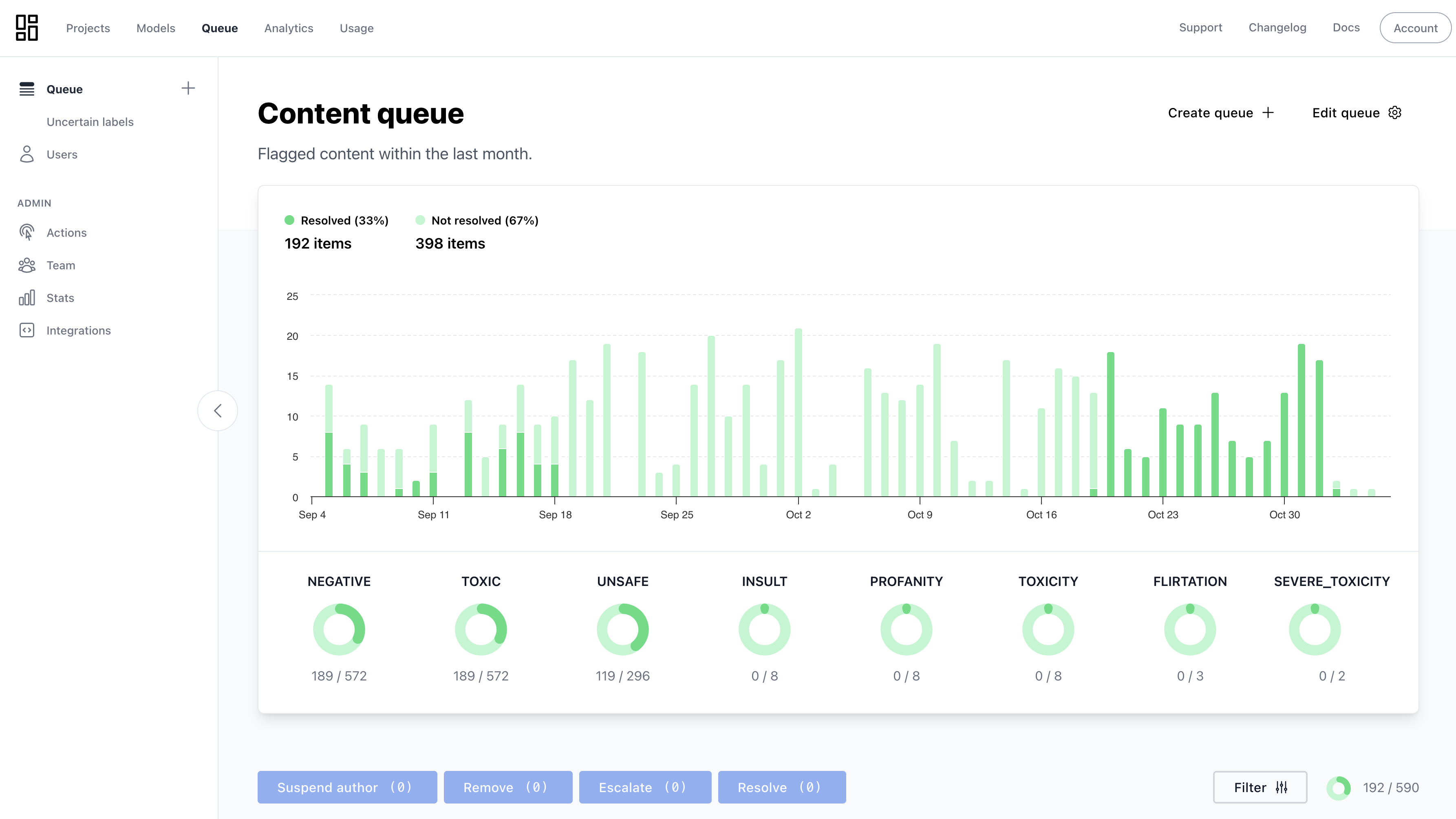Open the Usage tab
The width and height of the screenshot is (1456, 819).
point(356,28)
